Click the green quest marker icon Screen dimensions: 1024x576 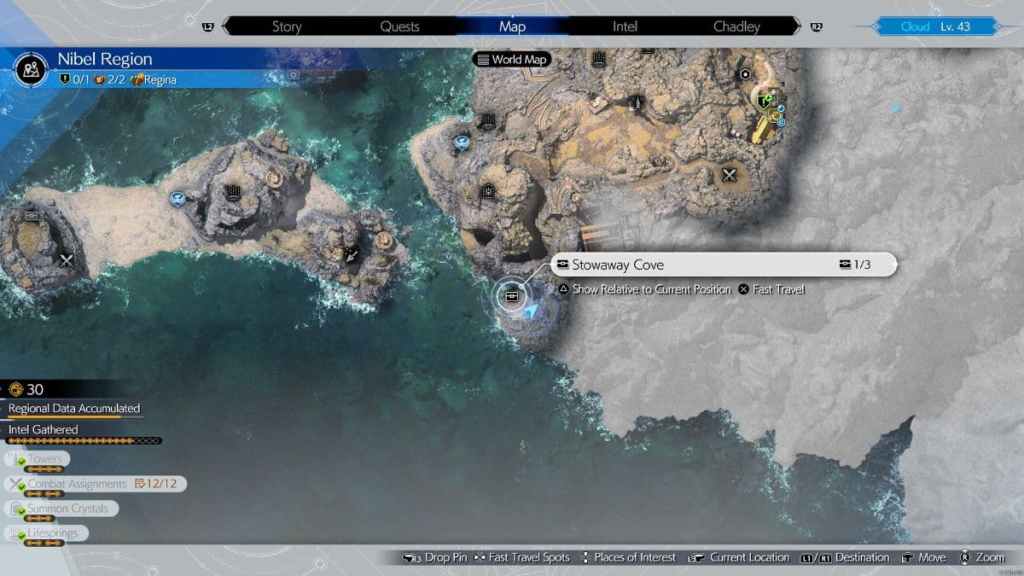click(764, 101)
